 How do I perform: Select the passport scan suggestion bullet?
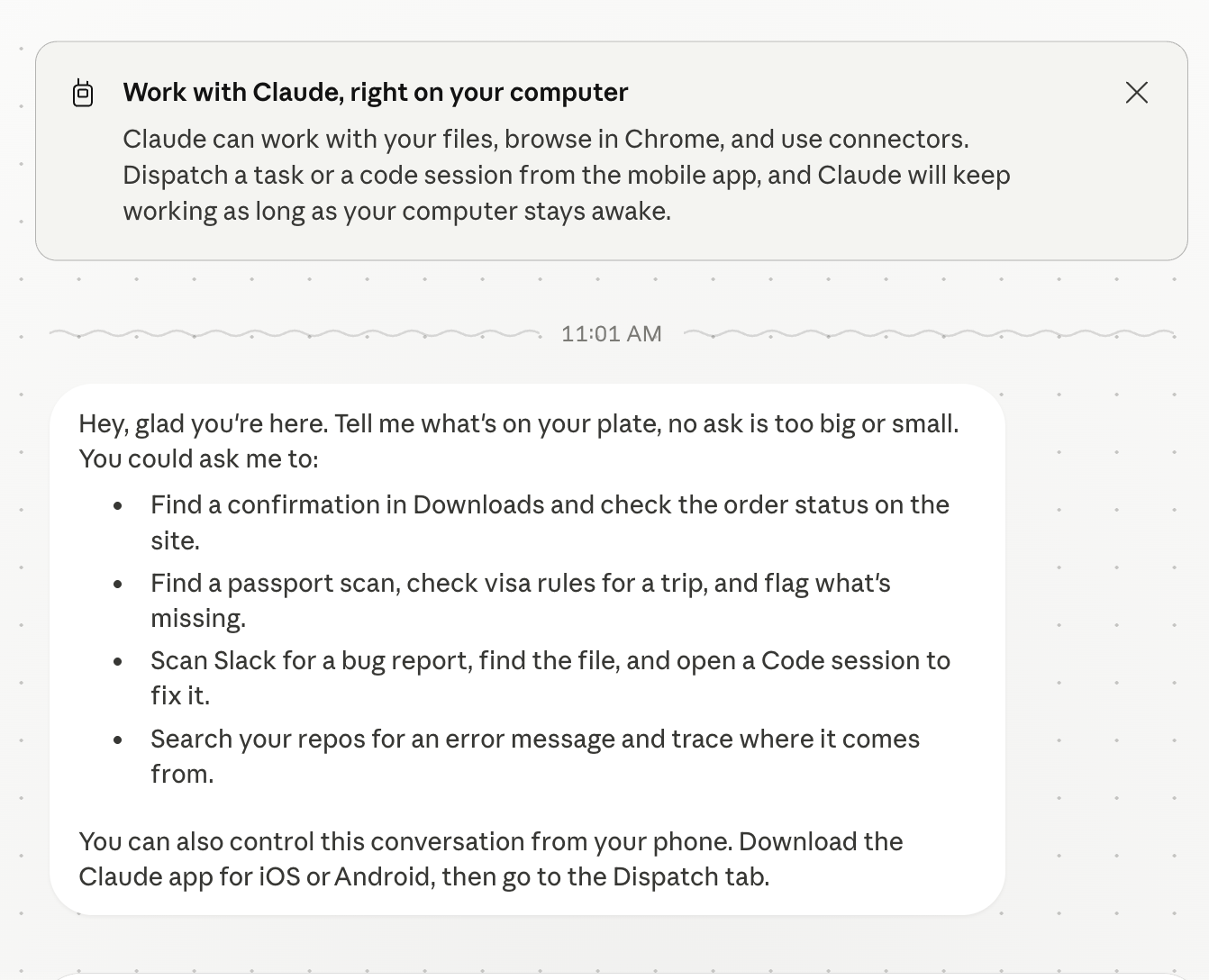[x=520, y=600]
